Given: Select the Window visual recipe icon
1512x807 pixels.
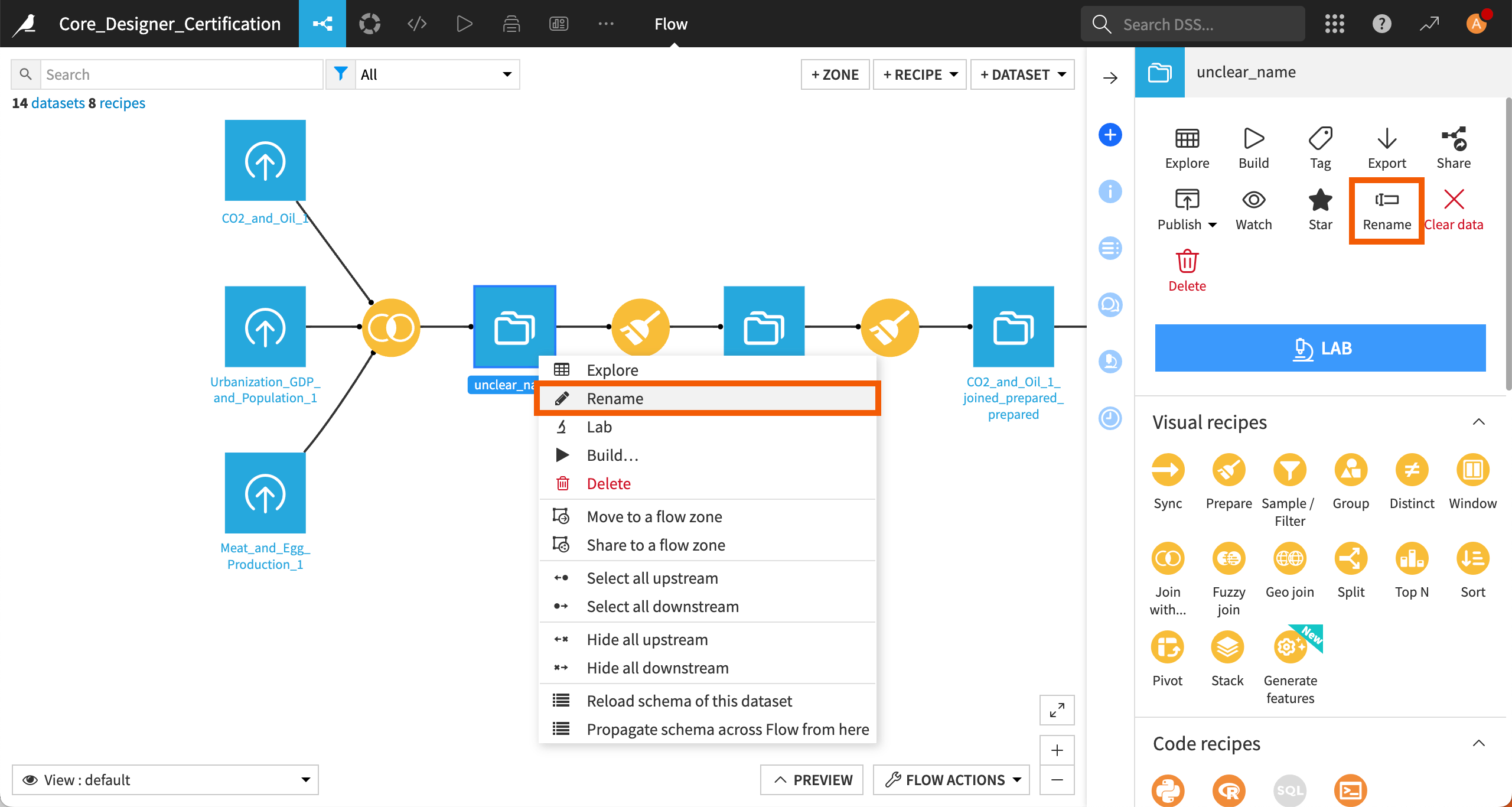Looking at the screenshot, I should click(x=1472, y=471).
